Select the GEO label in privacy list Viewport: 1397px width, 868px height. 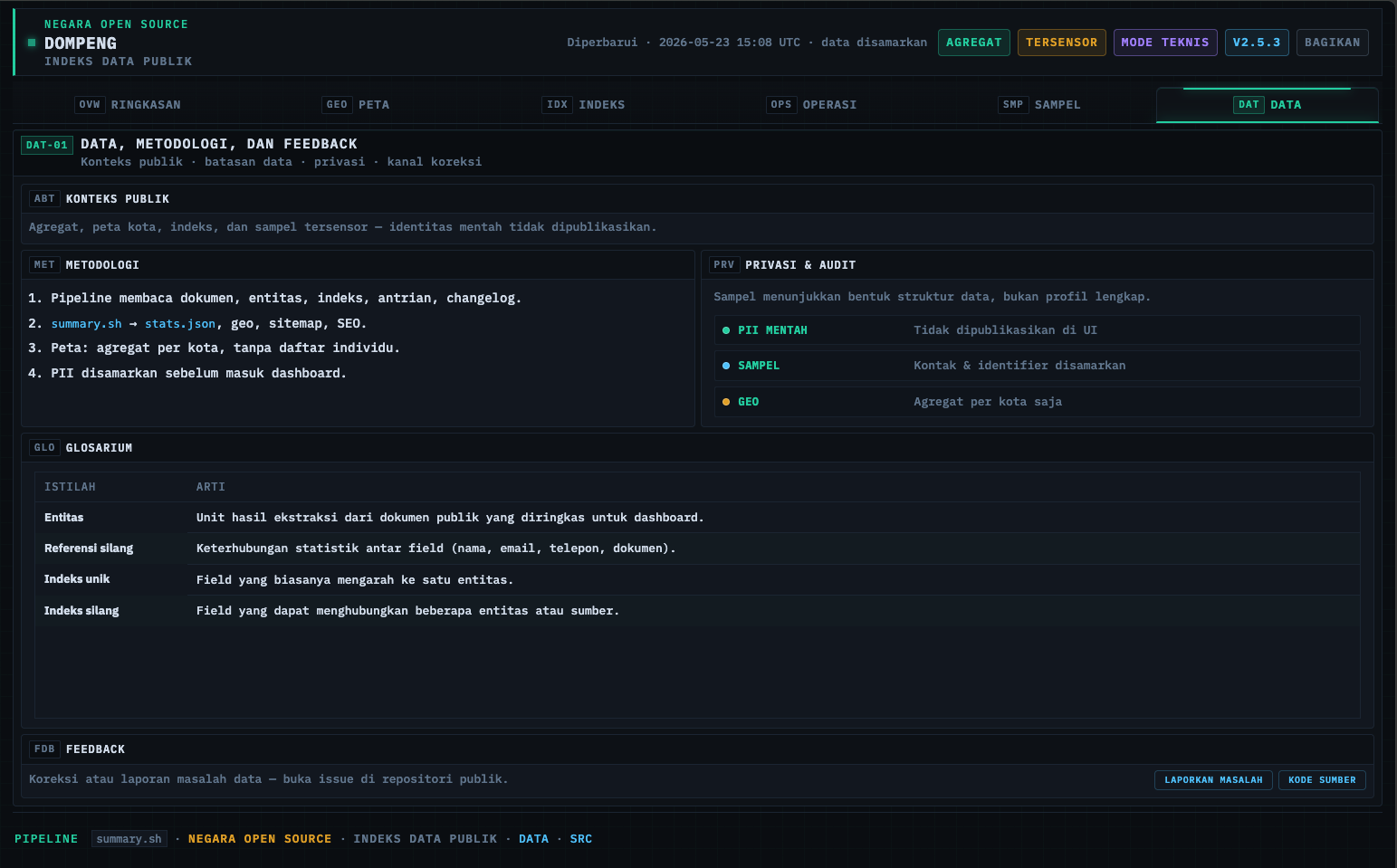[749, 402]
